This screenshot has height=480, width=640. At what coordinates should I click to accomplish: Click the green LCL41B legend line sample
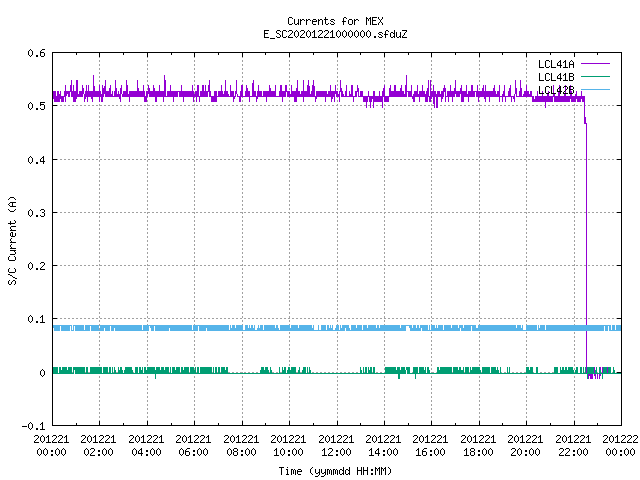(x=595, y=76)
